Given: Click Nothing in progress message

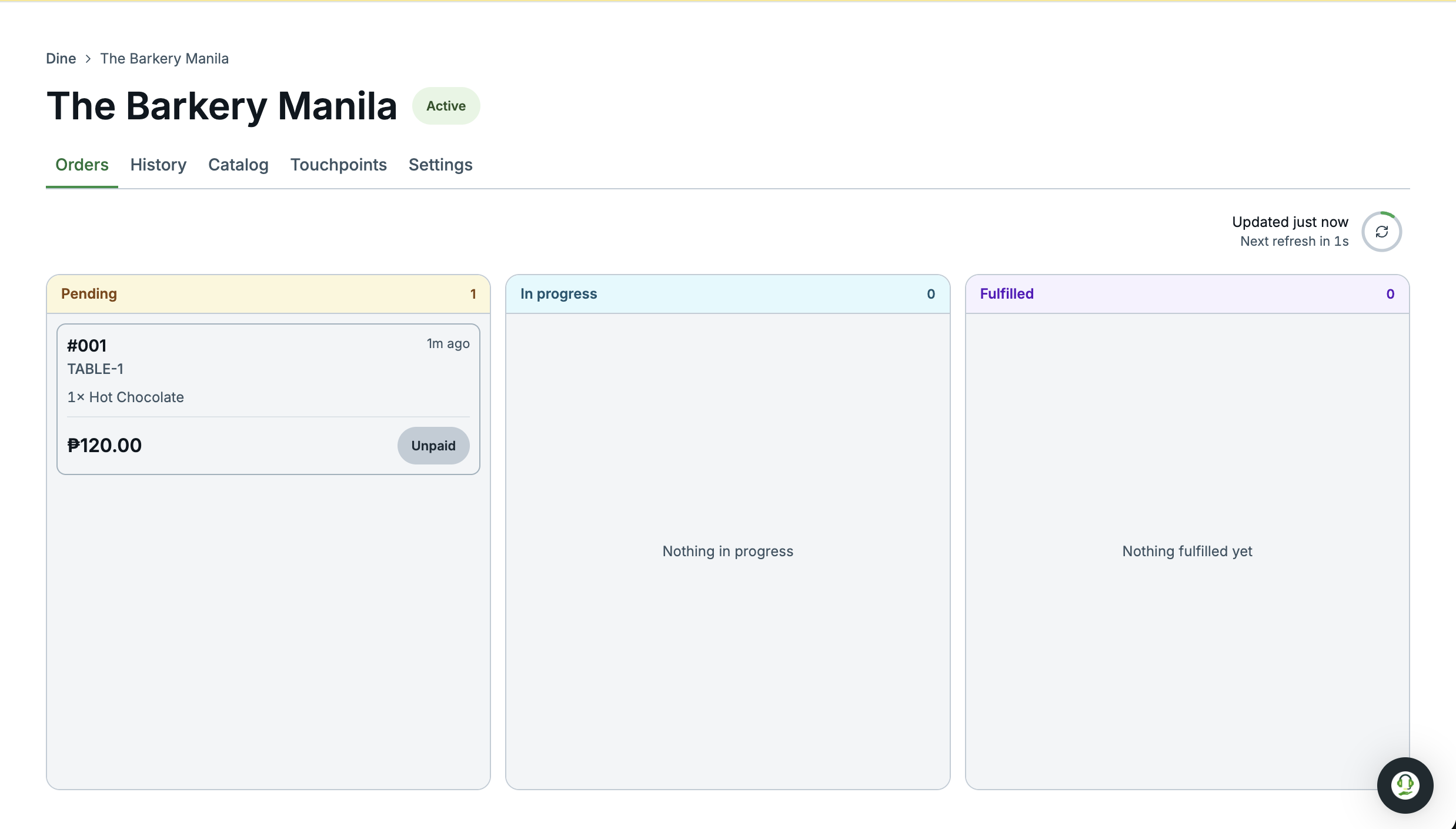Looking at the screenshot, I should tap(727, 551).
